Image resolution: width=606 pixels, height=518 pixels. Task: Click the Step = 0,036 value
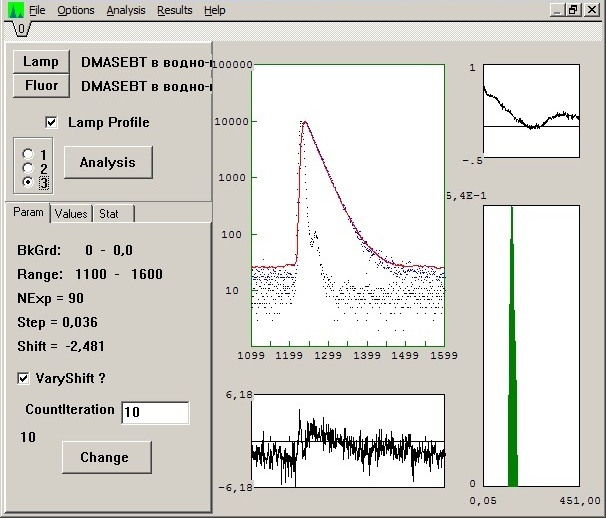(80, 322)
